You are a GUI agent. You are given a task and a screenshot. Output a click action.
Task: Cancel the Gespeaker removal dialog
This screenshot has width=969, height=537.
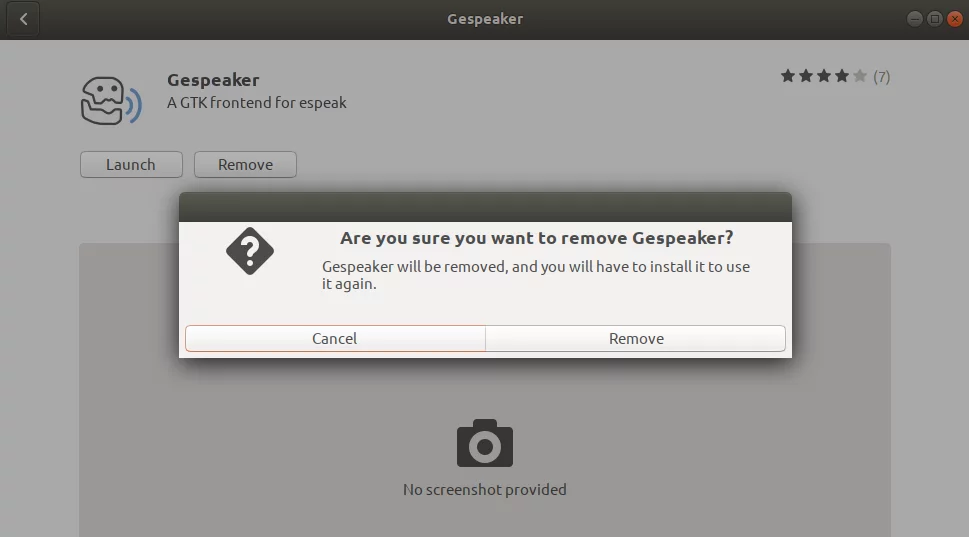click(335, 339)
